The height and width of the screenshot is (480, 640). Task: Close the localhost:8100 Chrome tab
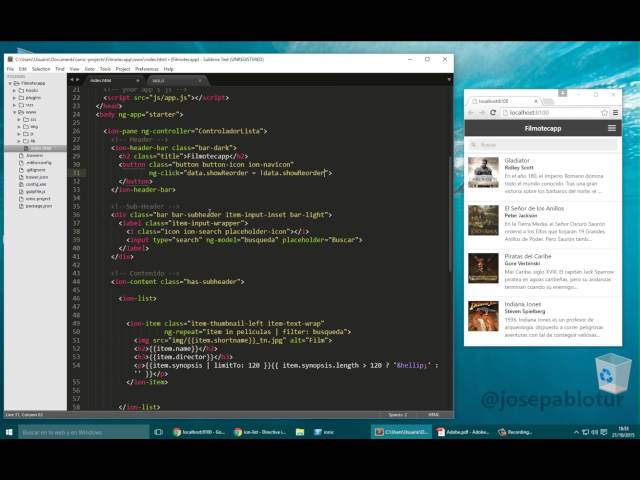coord(536,101)
